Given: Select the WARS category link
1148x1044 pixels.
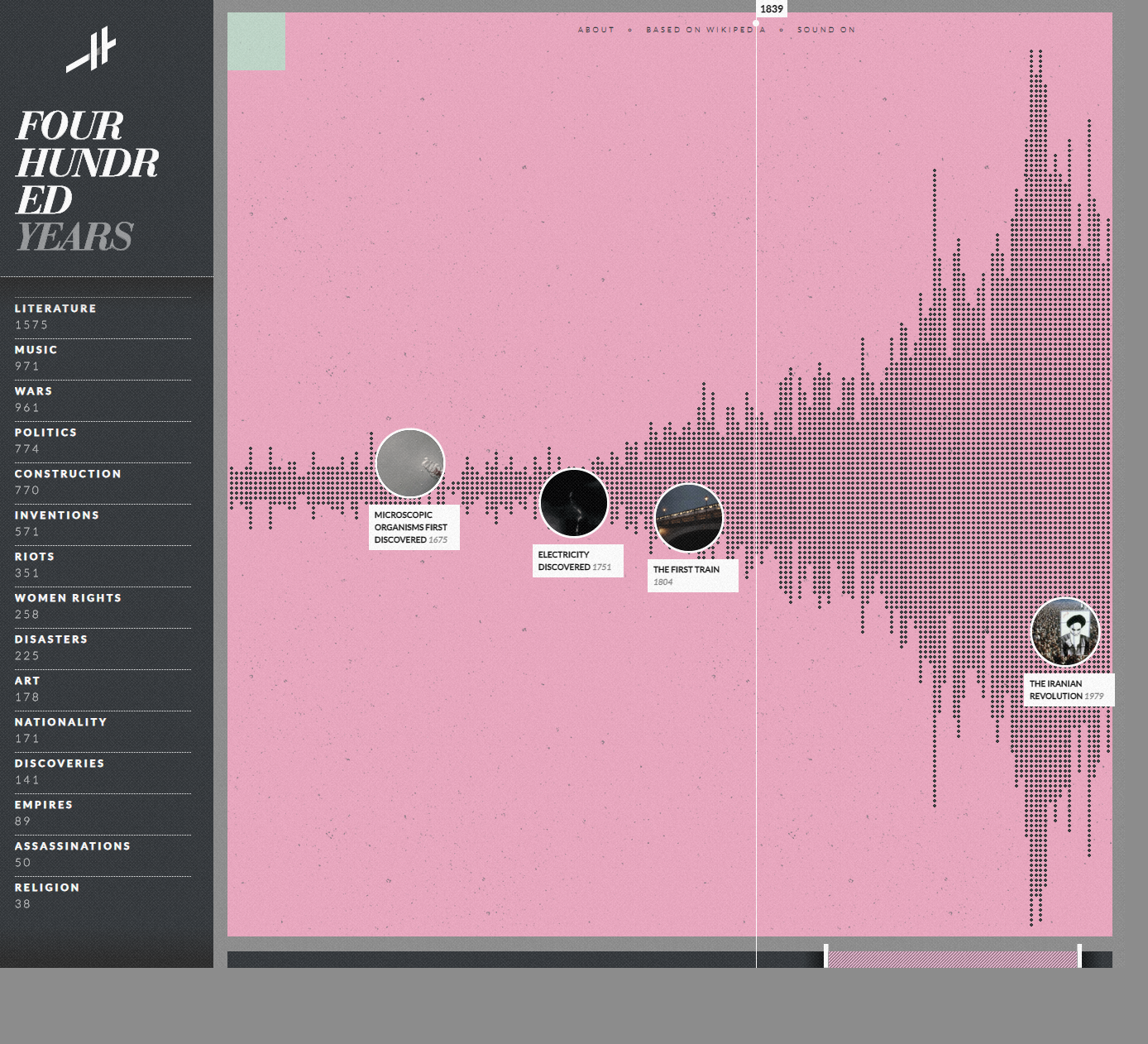Looking at the screenshot, I should point(32,390).
